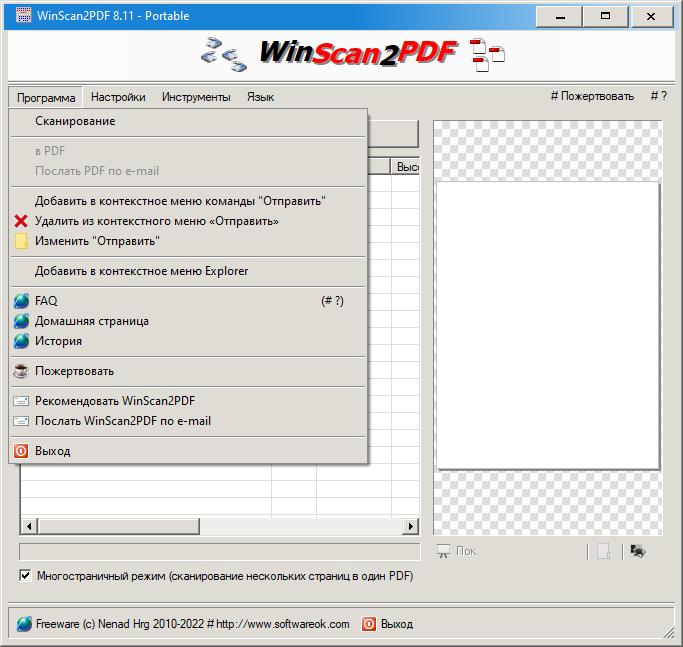Click the globe icon in the status bar
The width and height of the screenshot is (683, 647).
point(24,624)
